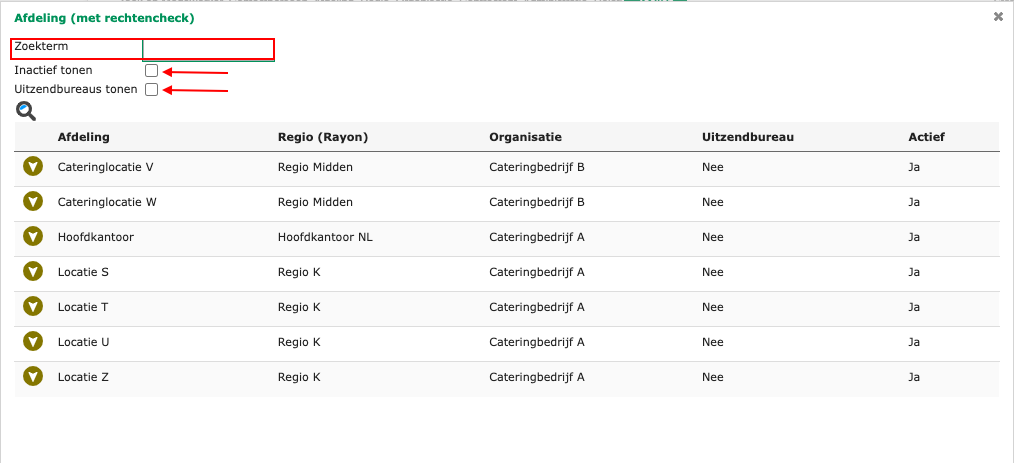Viewport: 1014px width, 463px height.
Task: Select the arrow icon for Cateringlocatie V
Action: [x=33, y=167]
